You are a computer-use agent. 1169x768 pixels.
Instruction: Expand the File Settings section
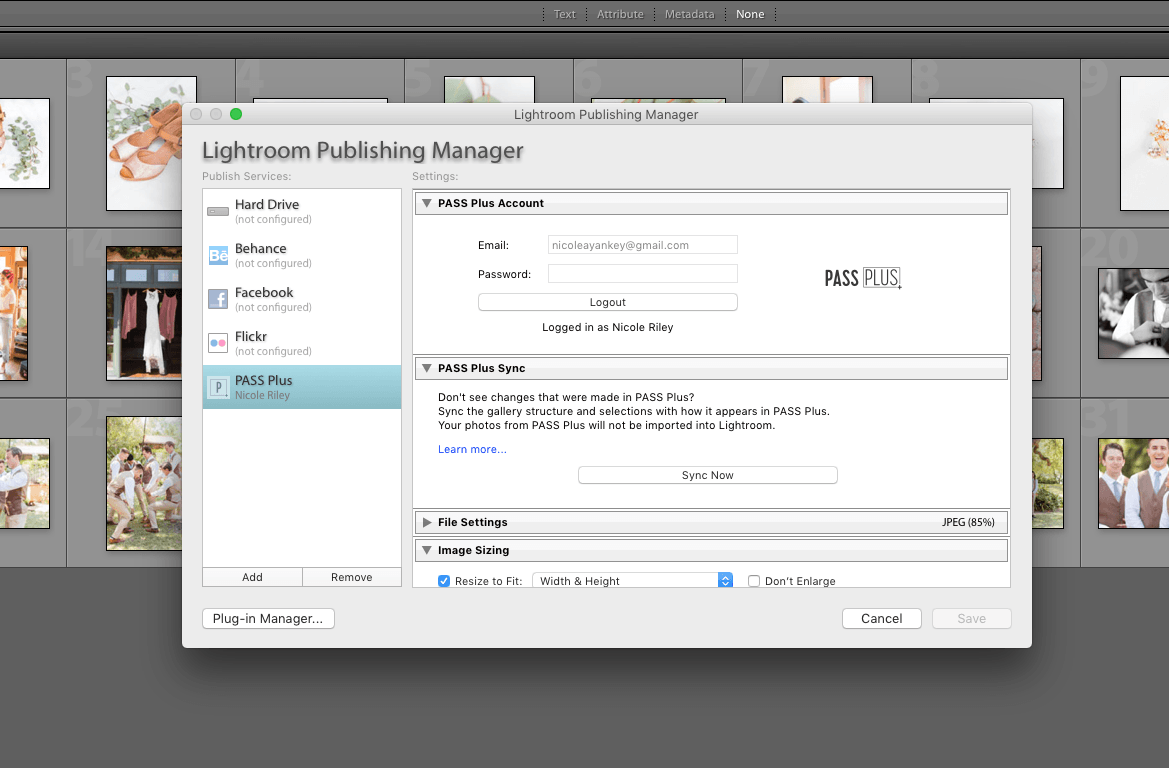pyautogui.click(x=426, y=522)
